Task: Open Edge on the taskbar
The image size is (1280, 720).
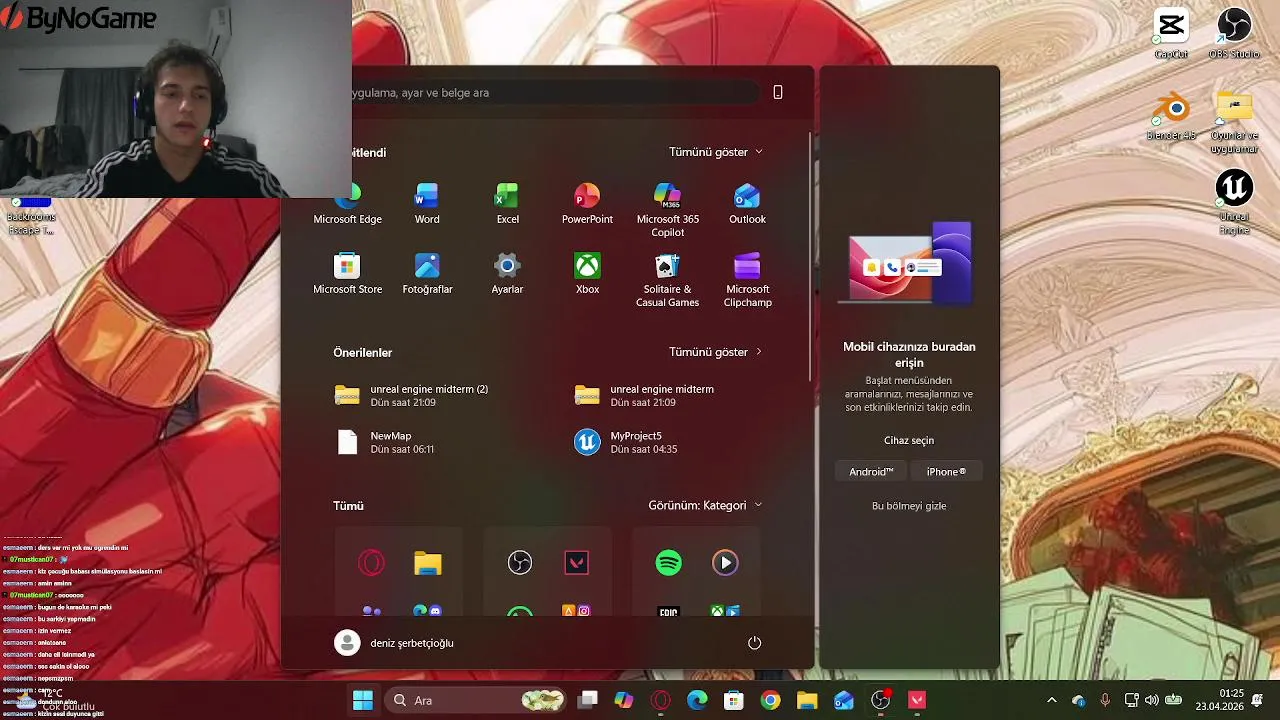Action: click(697, 700)
